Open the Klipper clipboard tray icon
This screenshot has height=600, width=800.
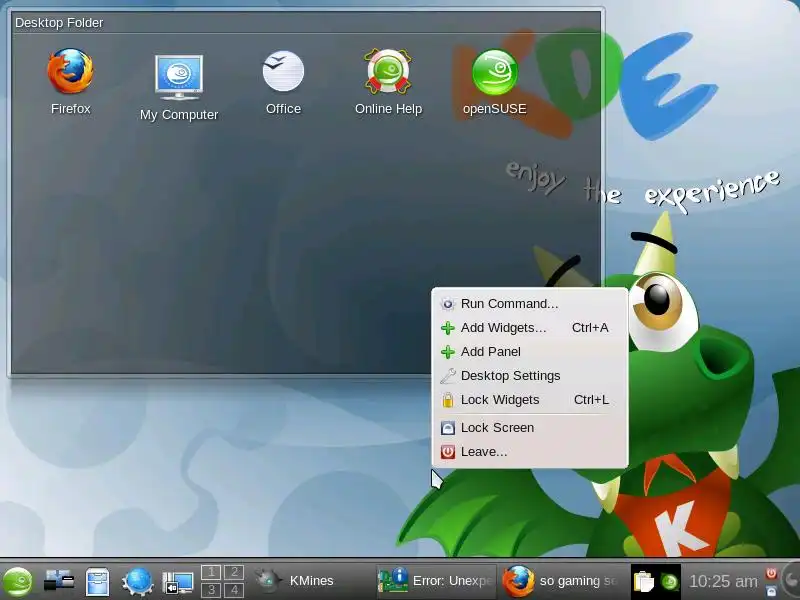coord(643,582)
